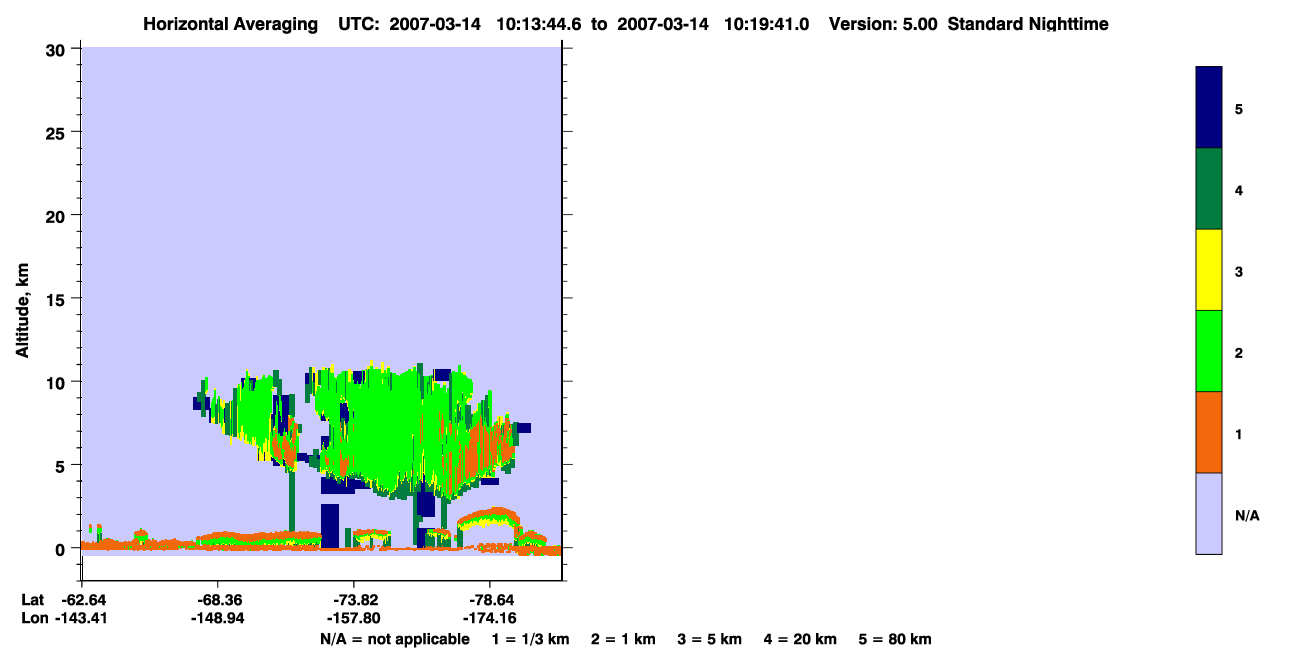Screen dimensions: 1300x667
Task: Click the color bar label 5
Action: [x=1239, y=109]
